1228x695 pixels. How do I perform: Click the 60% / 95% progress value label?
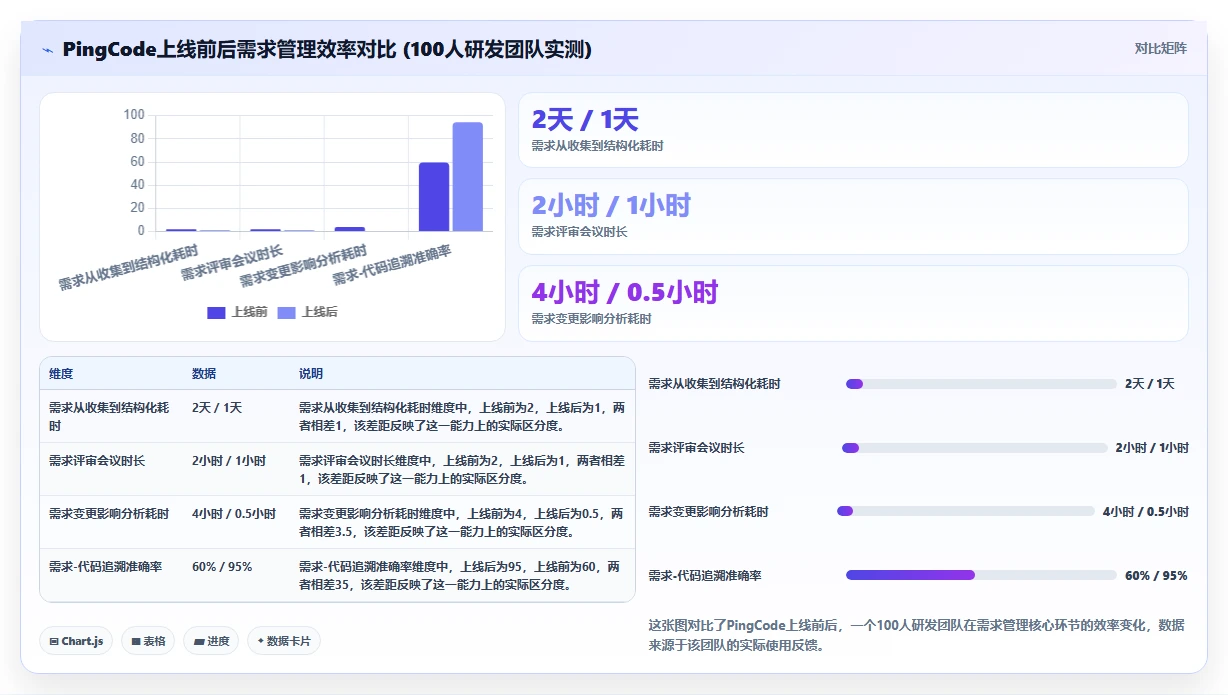[1156, 576]
